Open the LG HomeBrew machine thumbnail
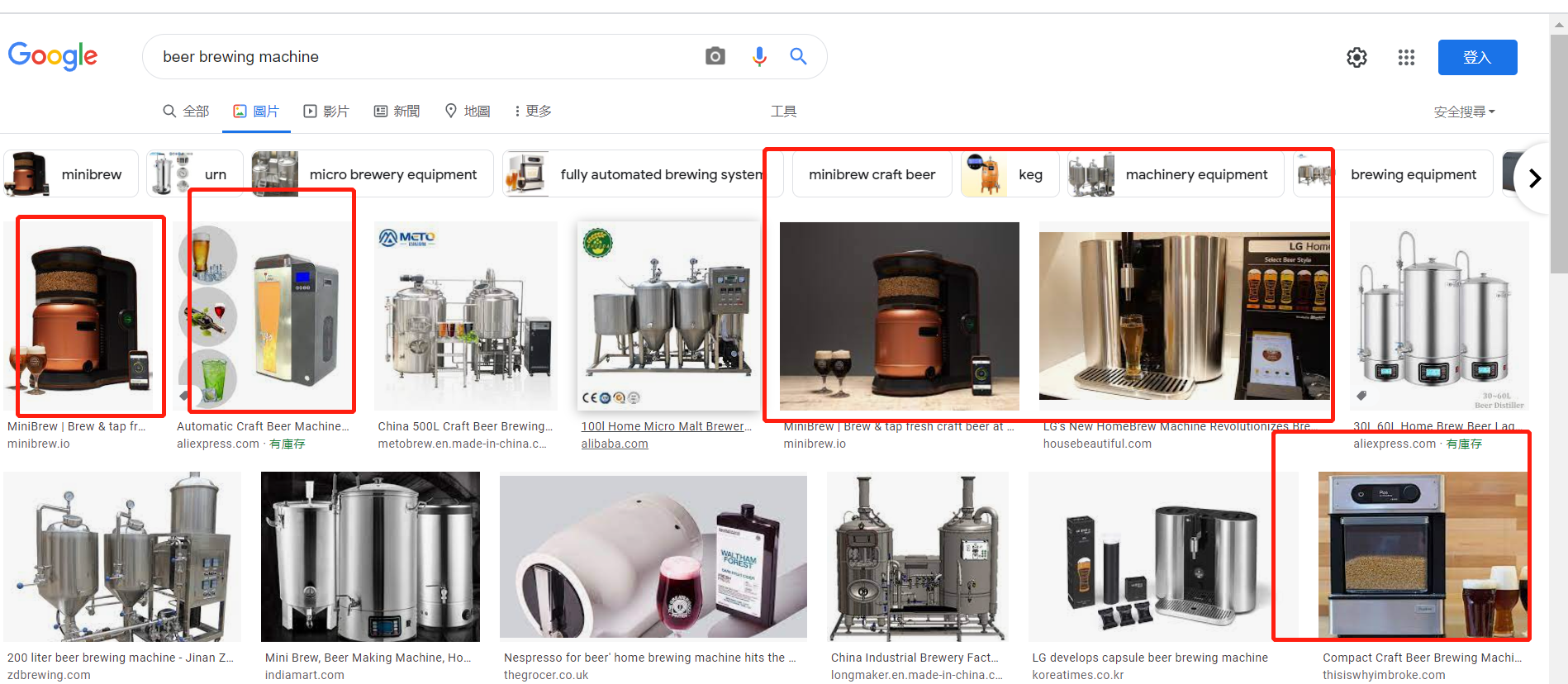 1185,316
